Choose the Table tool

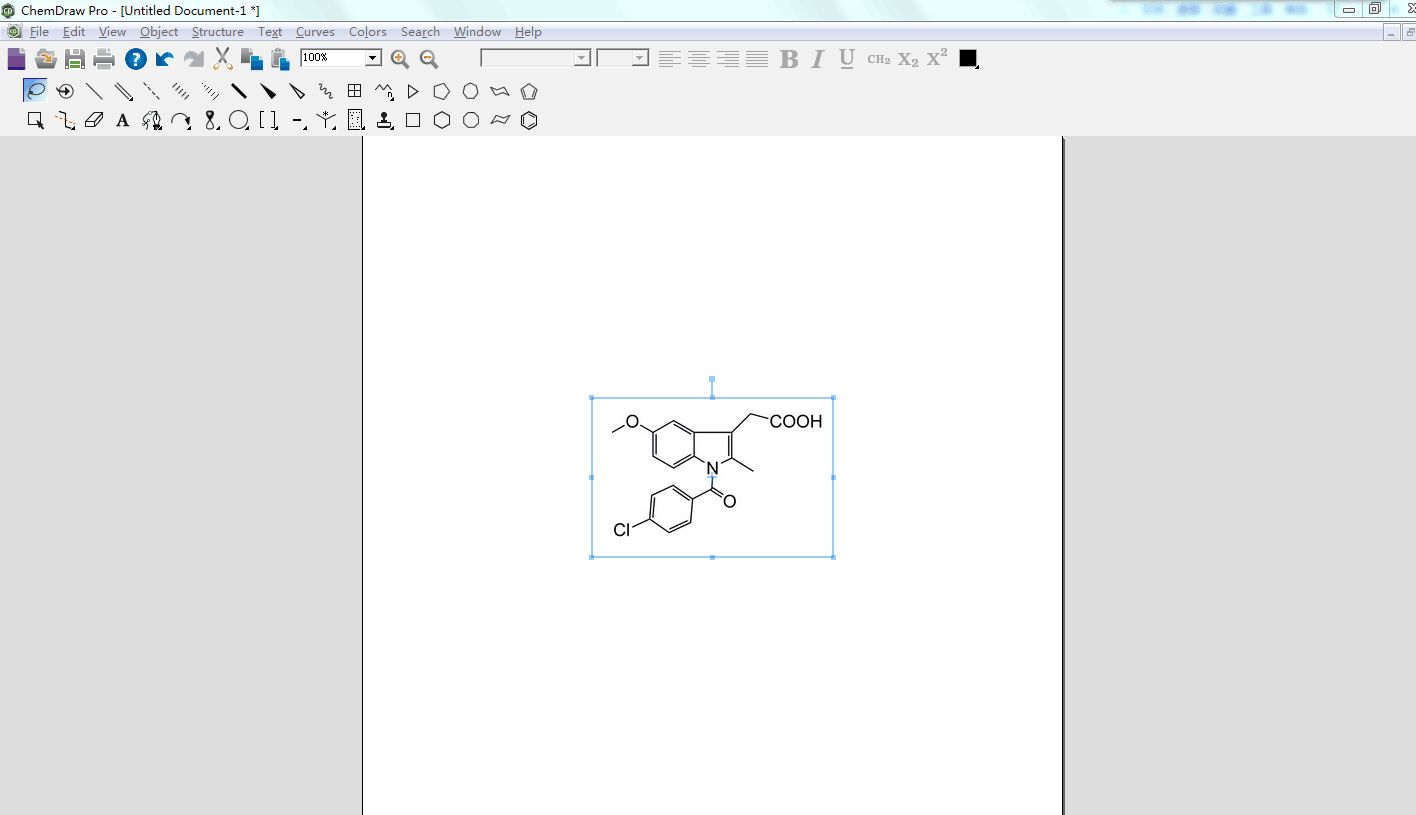click(x=354, y=91)
